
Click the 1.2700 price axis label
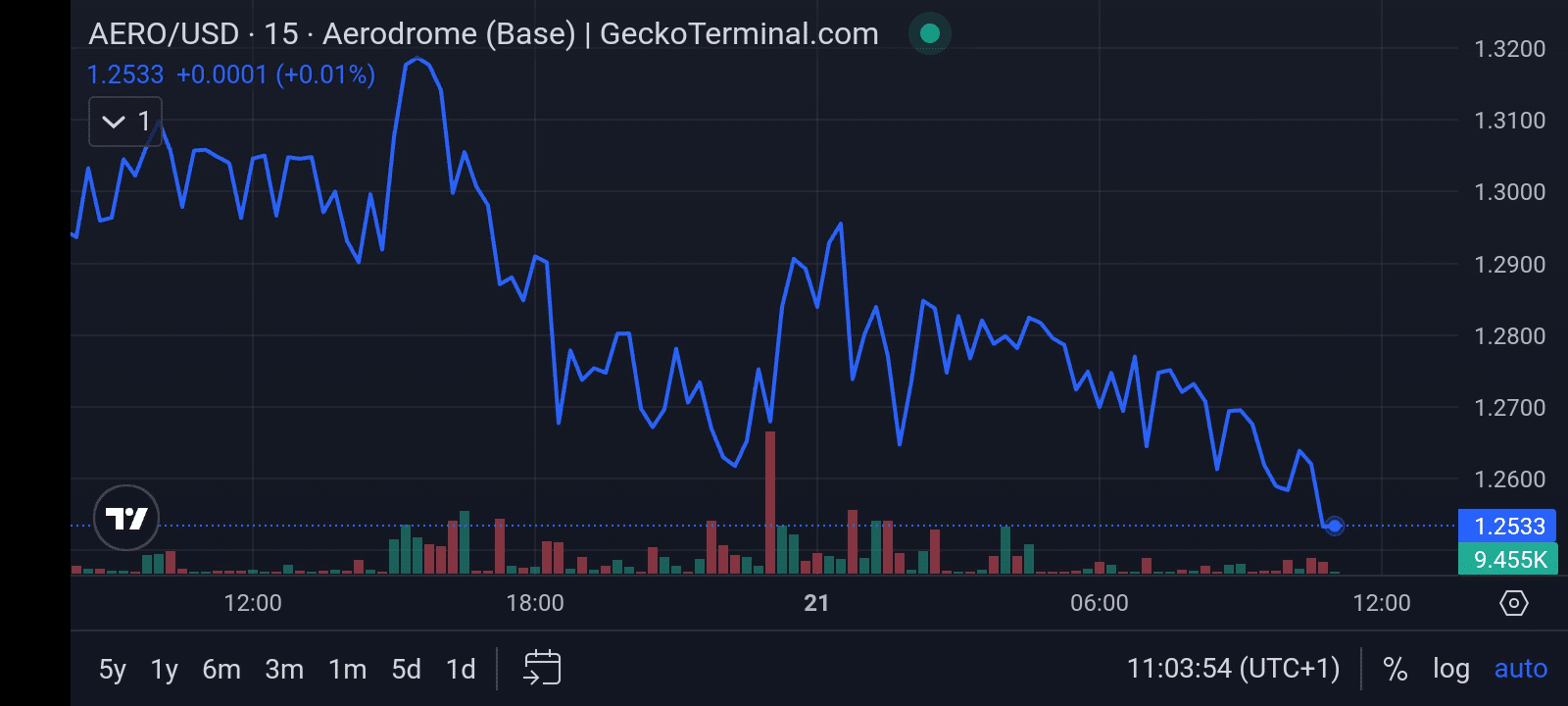(1510, 408)
